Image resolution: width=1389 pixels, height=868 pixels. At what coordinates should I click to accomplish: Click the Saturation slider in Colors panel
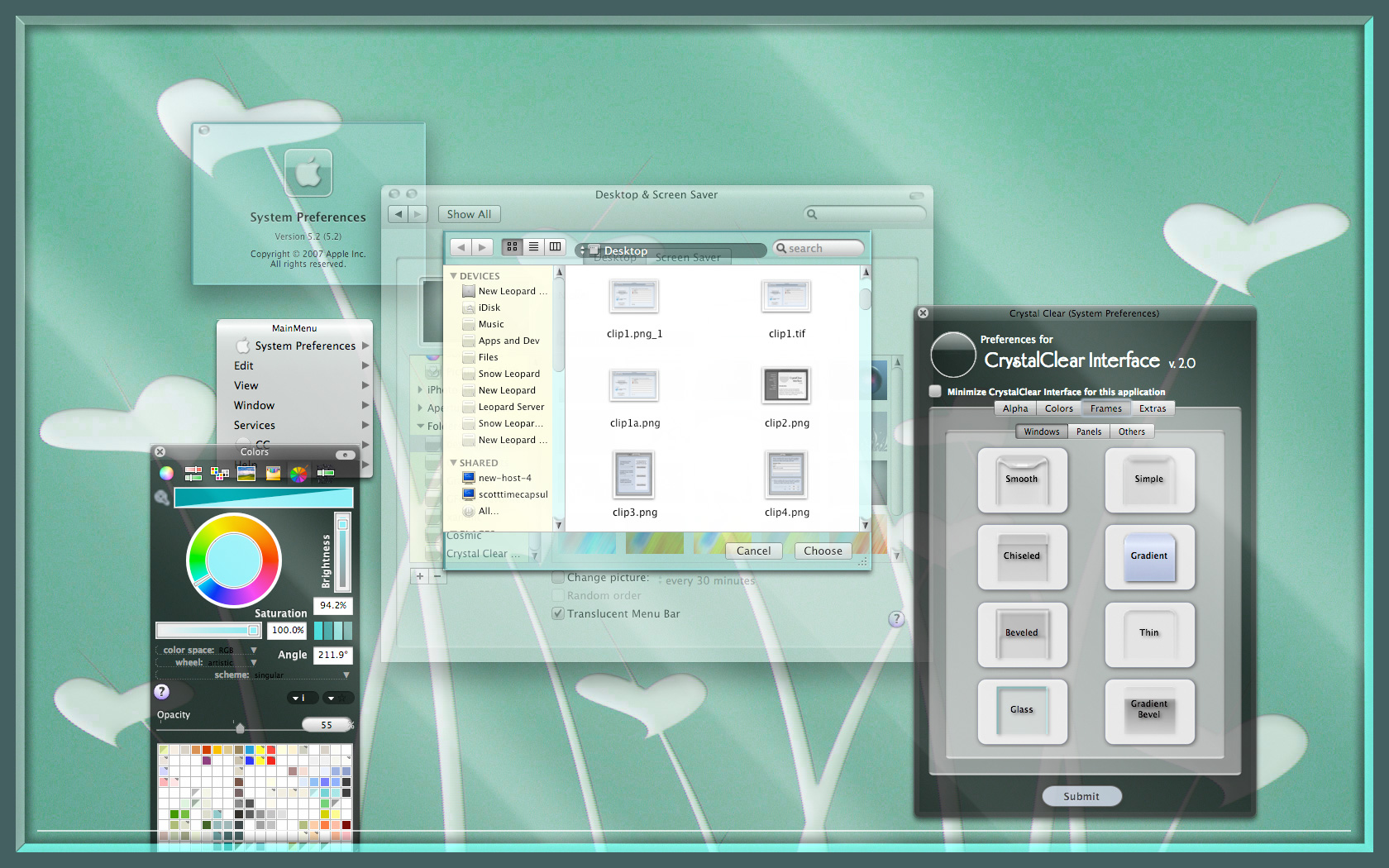209,630
